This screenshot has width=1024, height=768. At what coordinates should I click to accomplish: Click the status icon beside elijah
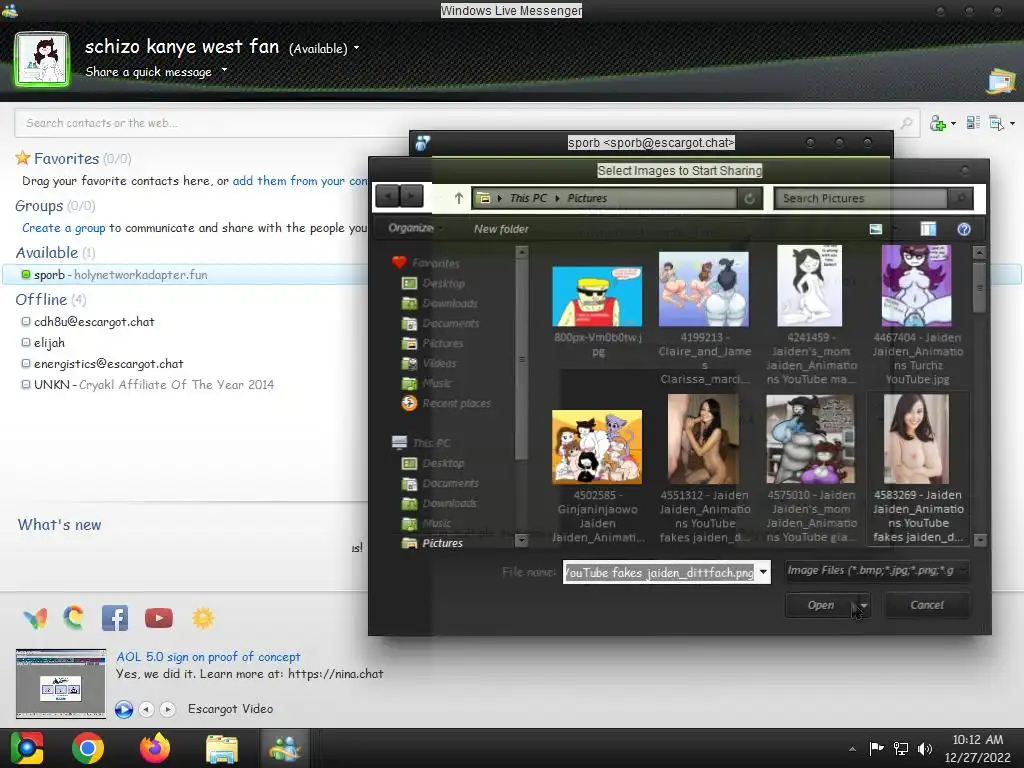26,342
